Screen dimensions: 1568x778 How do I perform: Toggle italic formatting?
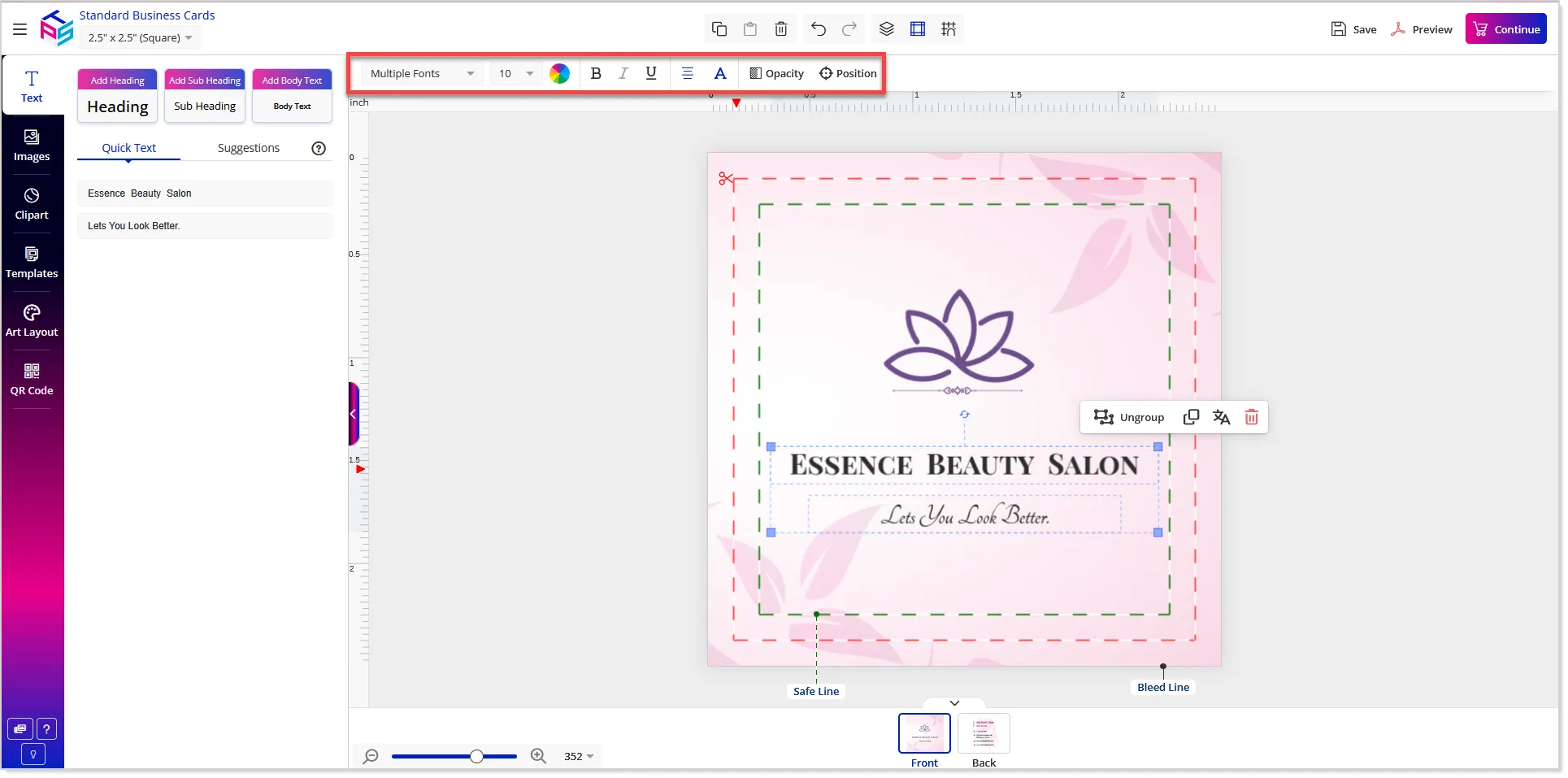pos(623,73)
